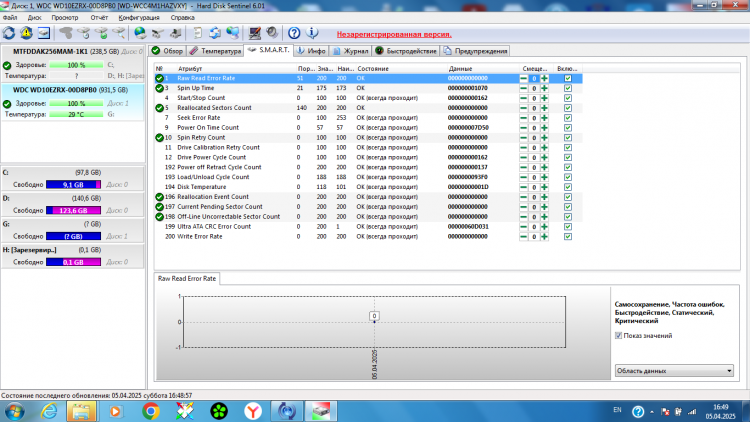Viewport: 750px width, 422px height.
Task: Click the Атрибут column header
Action: click(x=236, y=69)
